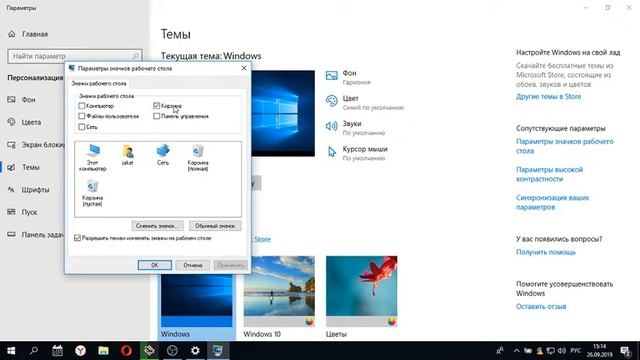This screenshot has width=640, height=360.
Task: Open the Action Center notifications icon
Action: 625,351
